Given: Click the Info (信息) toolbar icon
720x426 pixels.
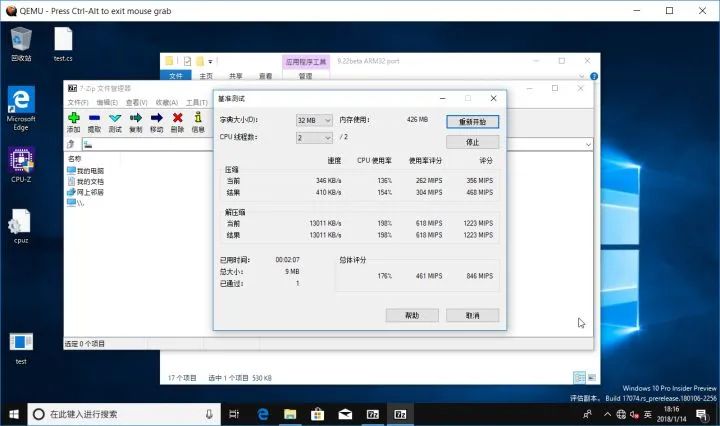Looking at the screenshot, I should (x=198, y=123).
